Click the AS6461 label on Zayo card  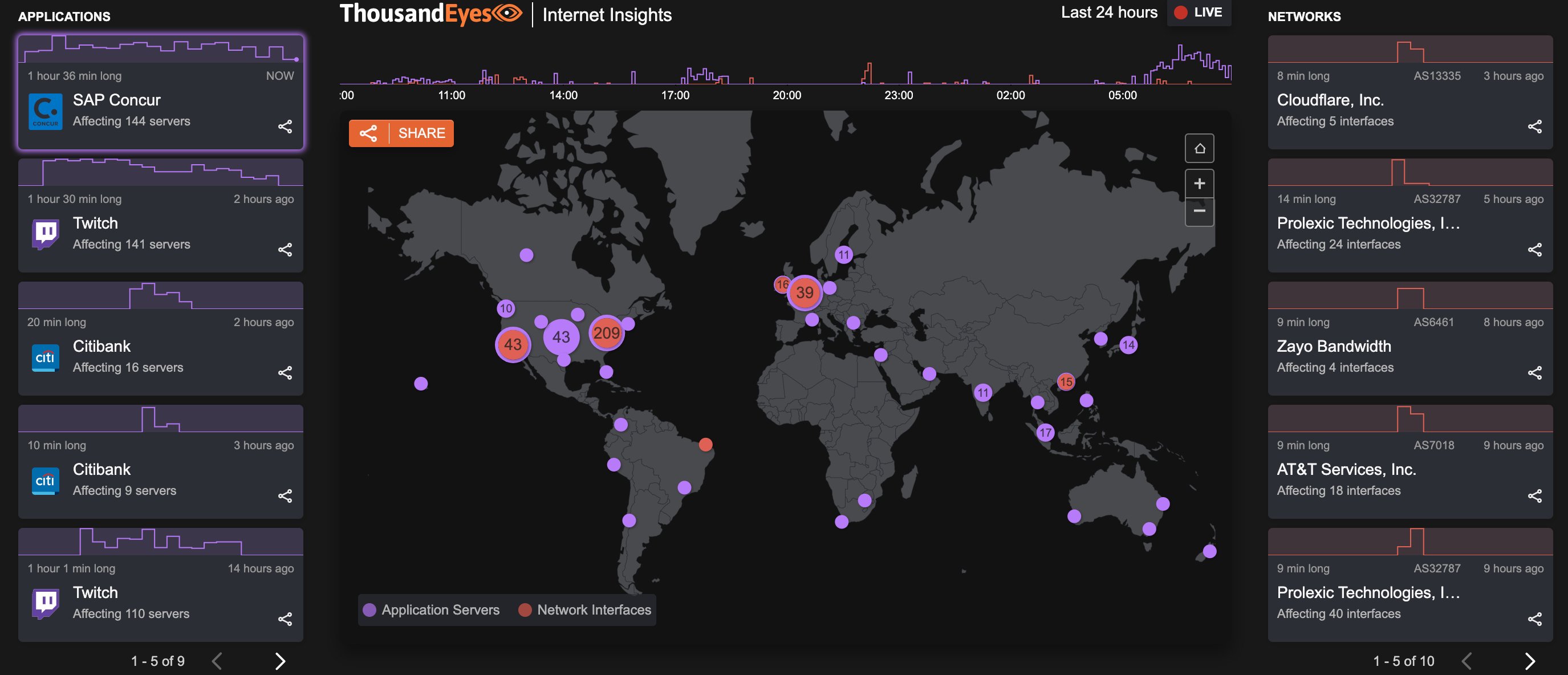click(1433, 322)
